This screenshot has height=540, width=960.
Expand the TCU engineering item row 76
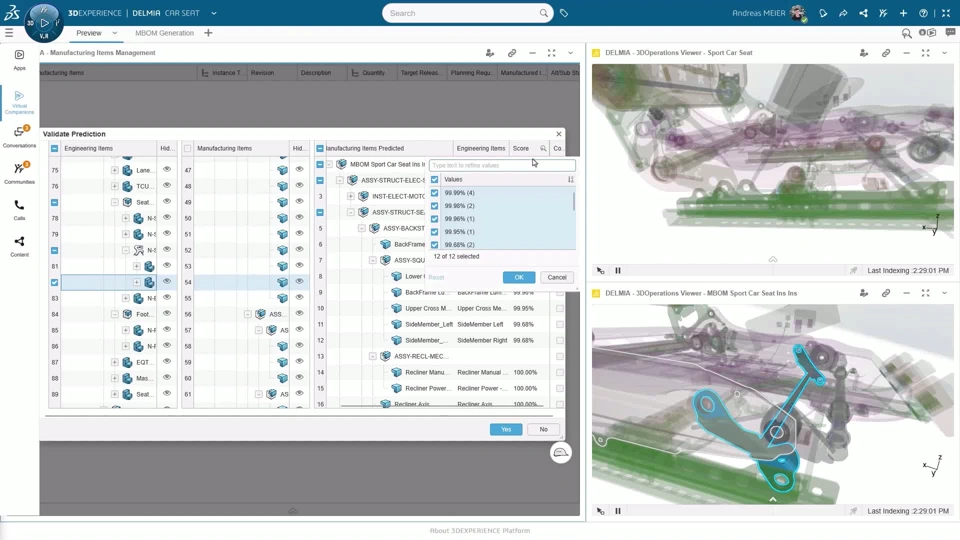click(x=114, y=186)
